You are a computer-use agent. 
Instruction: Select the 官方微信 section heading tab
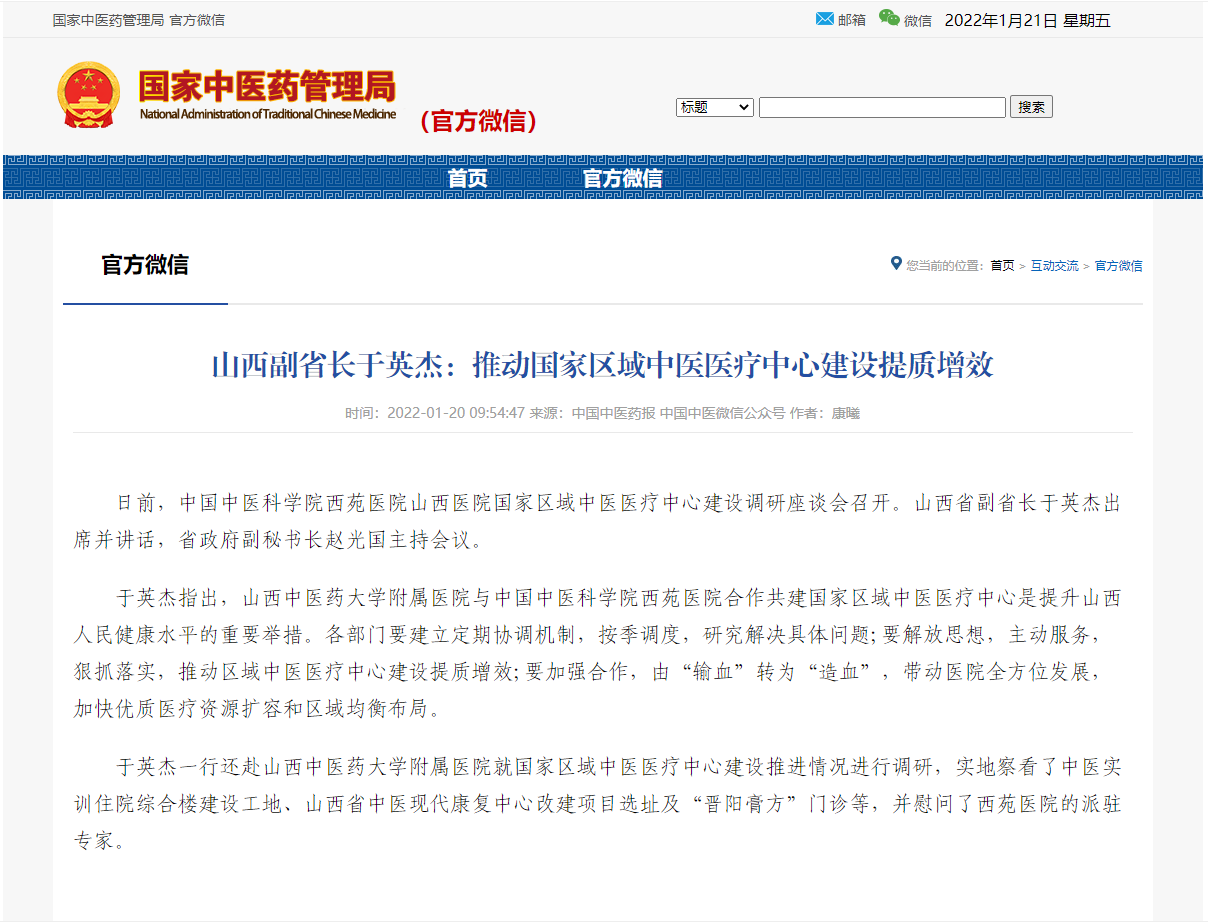[145, 265]
